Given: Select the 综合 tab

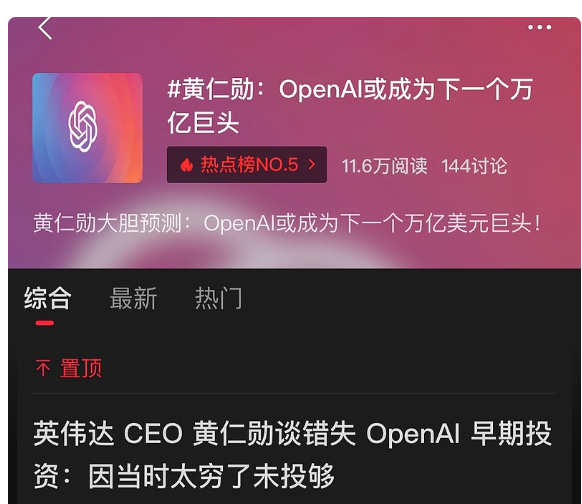Looking at the screenshot, I should point(48,298).
